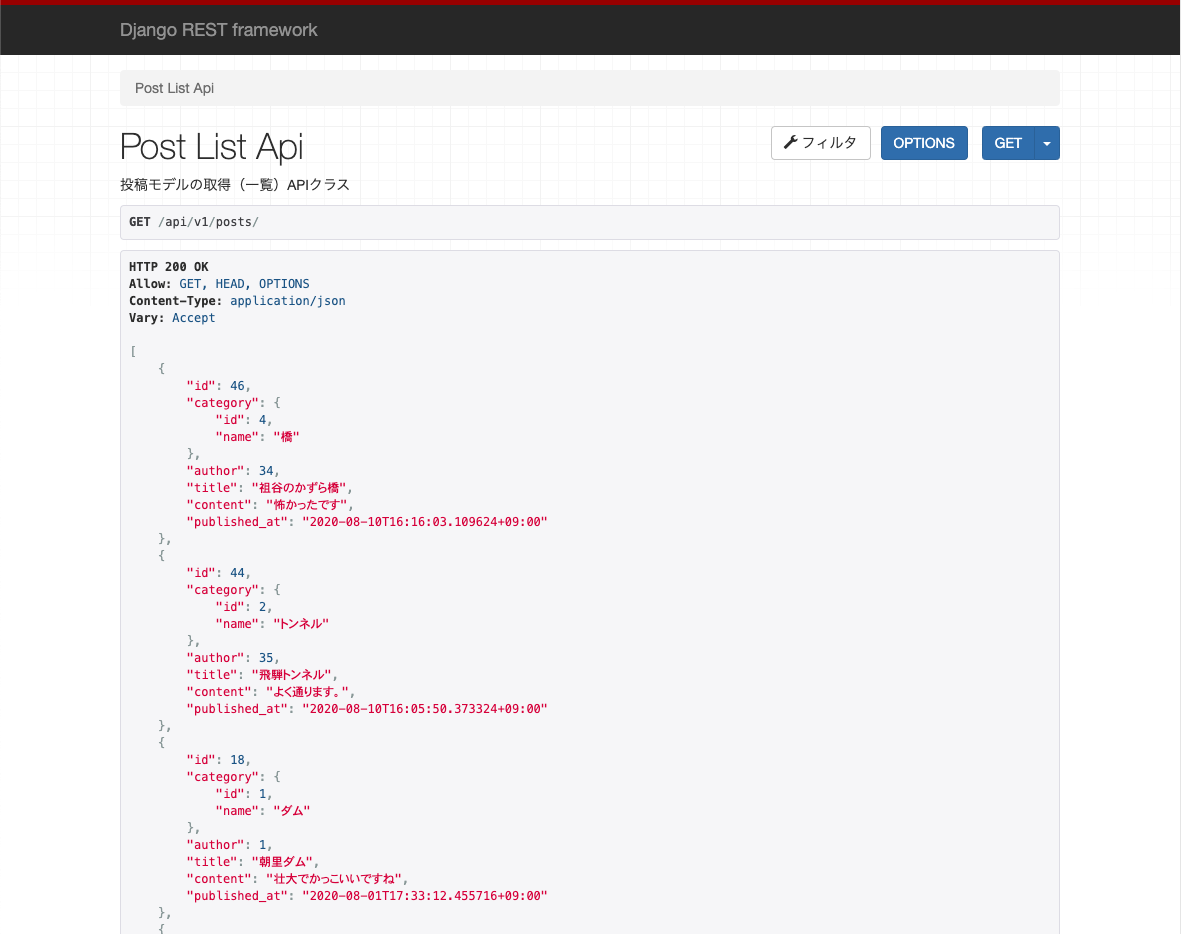Viewport: 1181px width, 934px height.
Task: Click the "id": 18 line
Action: [x=218, y=760]
